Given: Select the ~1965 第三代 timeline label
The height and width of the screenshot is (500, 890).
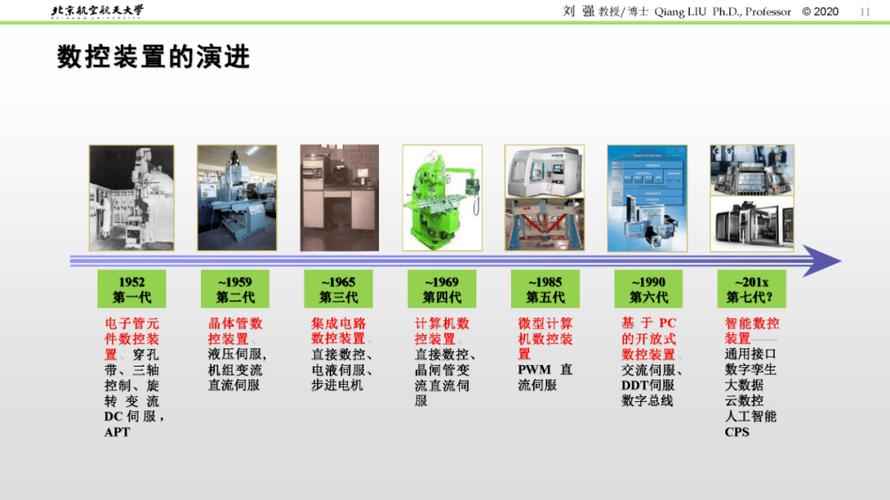Looking at the screenshot, I should [x=338, y=289].
